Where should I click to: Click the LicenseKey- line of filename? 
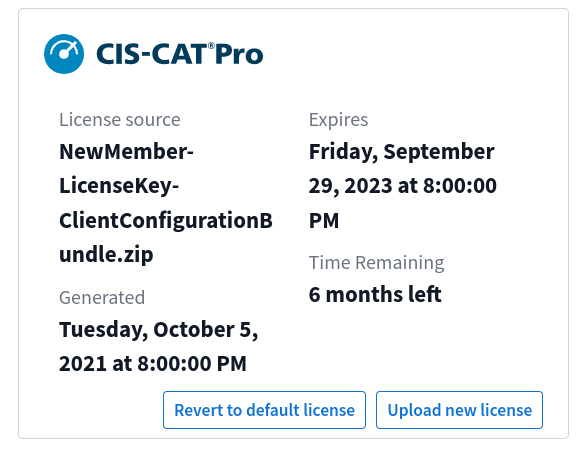[119, 186]
